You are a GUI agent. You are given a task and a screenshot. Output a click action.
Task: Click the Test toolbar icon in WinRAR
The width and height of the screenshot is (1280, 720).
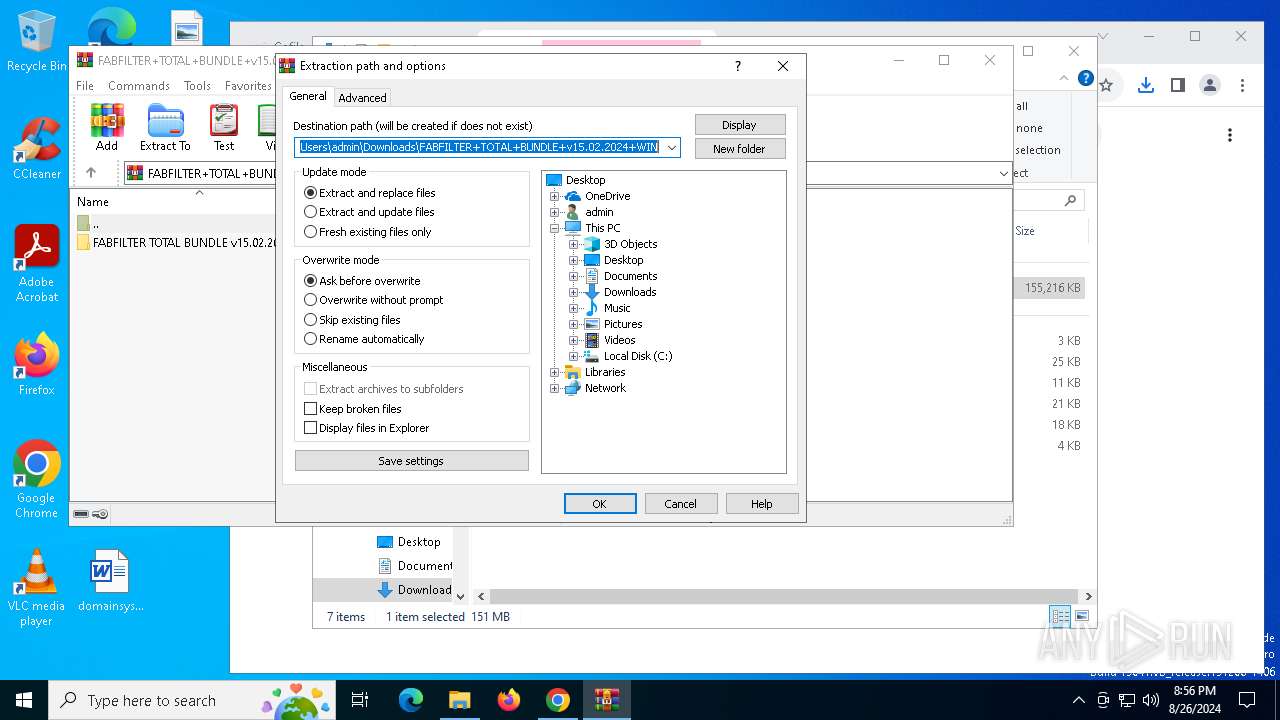tap(224, 127)
